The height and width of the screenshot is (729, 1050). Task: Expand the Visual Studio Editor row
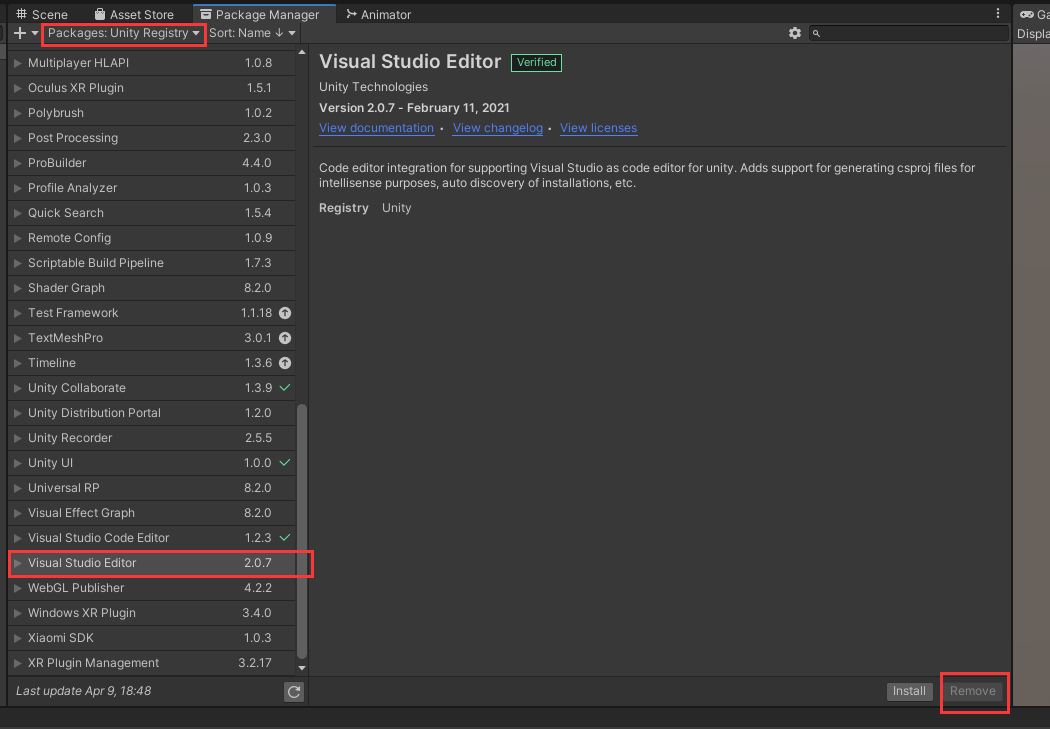point(17,563)
